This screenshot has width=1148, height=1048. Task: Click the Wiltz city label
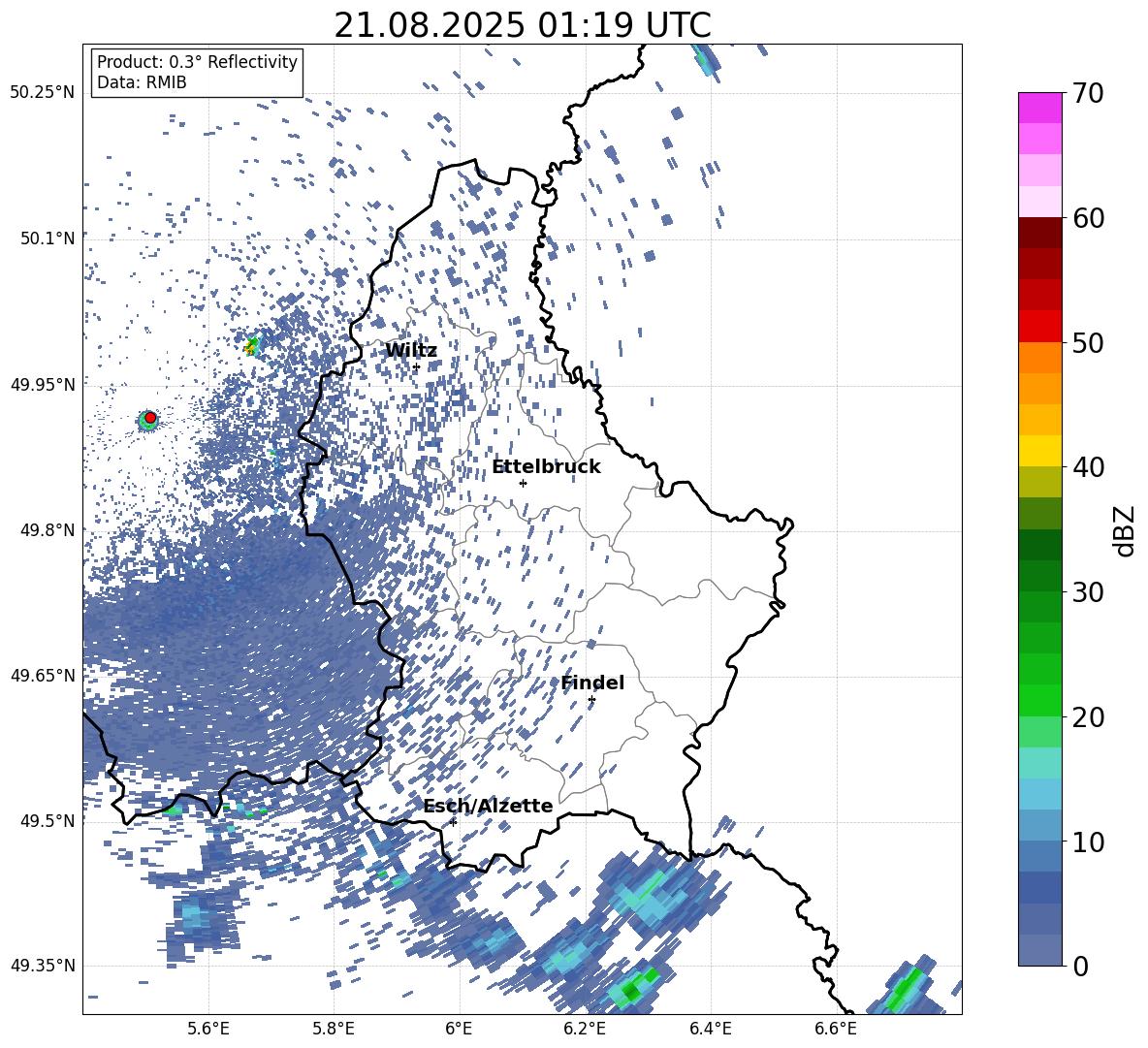tap(411, 350)
